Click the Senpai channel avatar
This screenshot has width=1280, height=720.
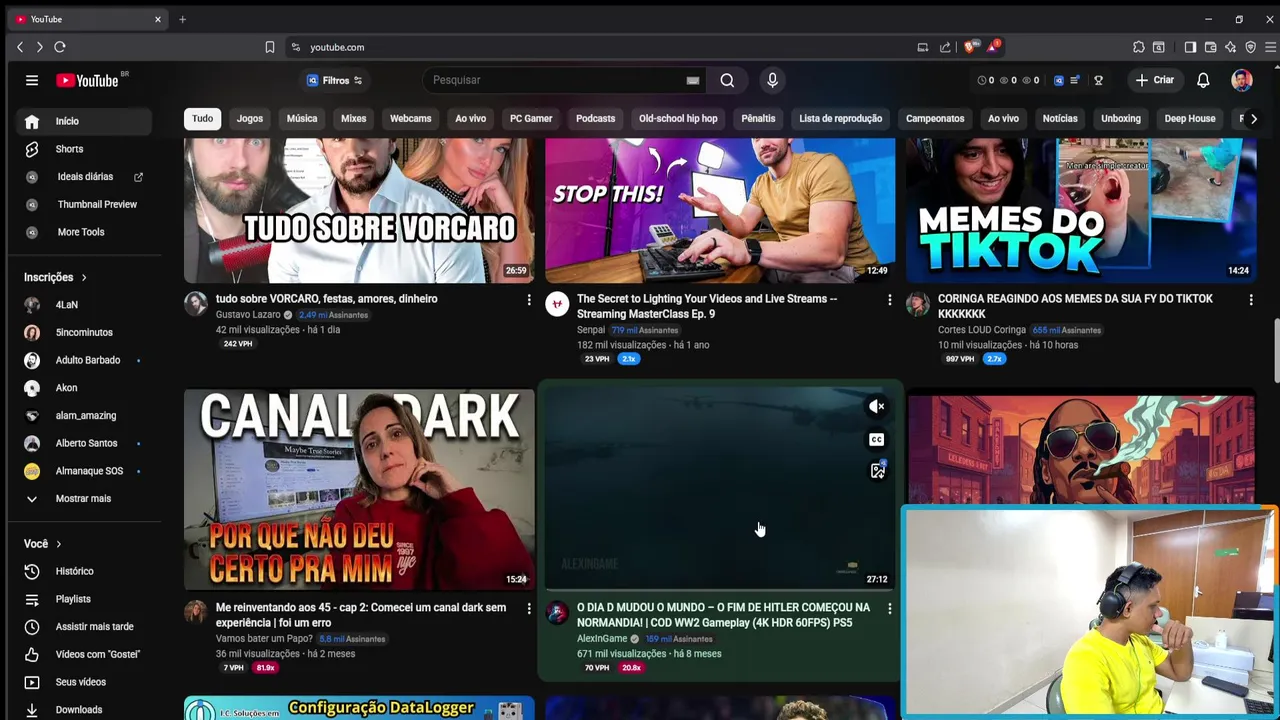557,304
